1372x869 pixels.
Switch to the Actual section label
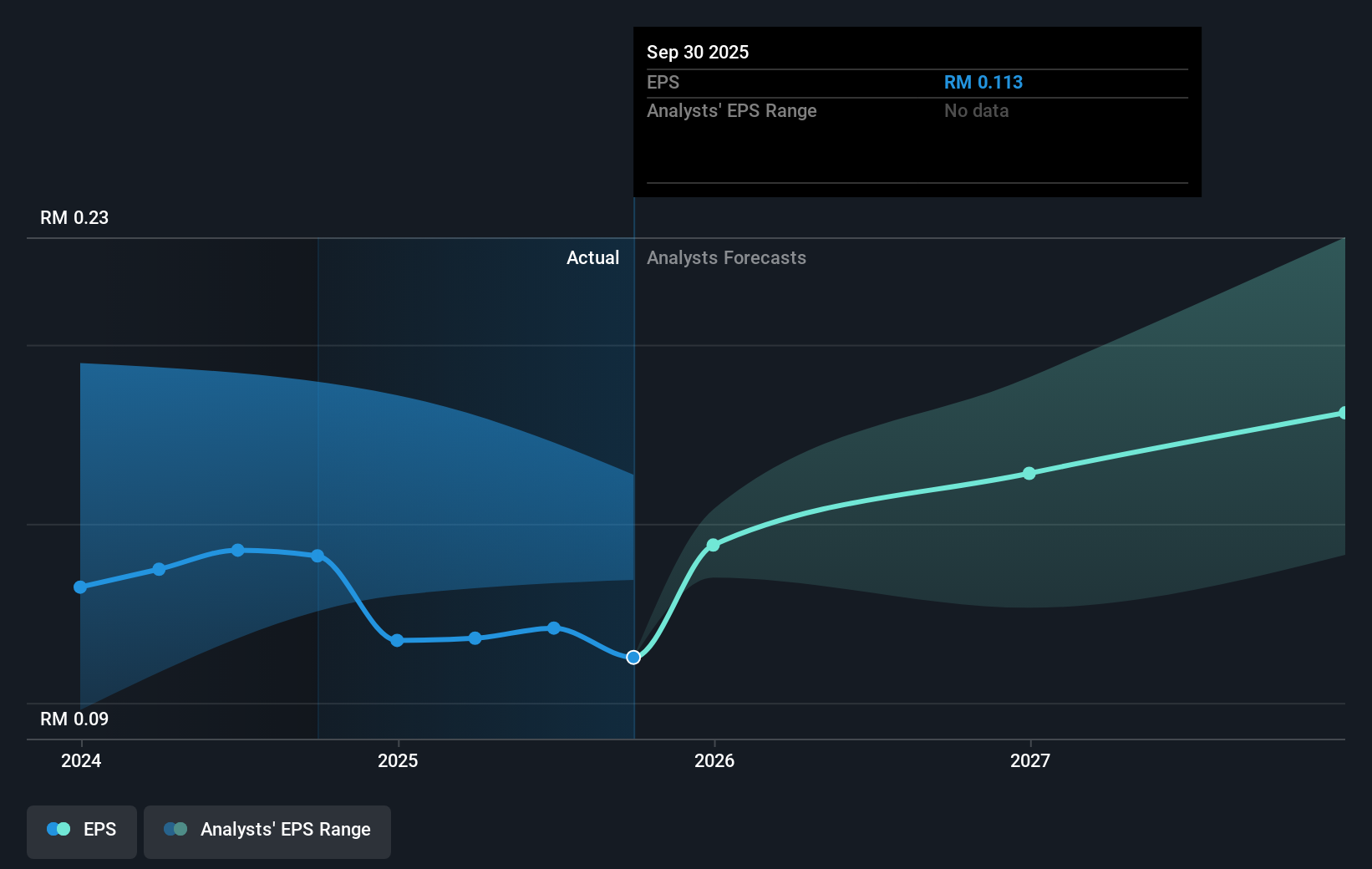[x=593, y=258]
